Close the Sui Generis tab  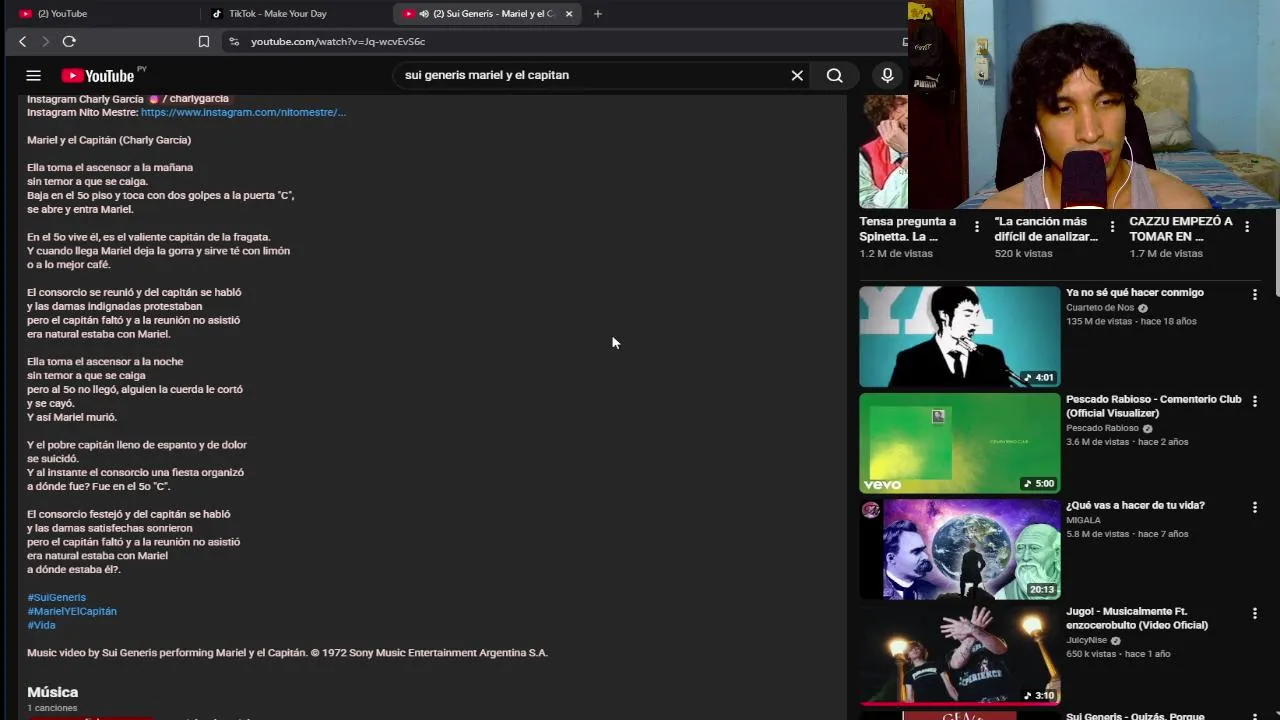[569, 13]
